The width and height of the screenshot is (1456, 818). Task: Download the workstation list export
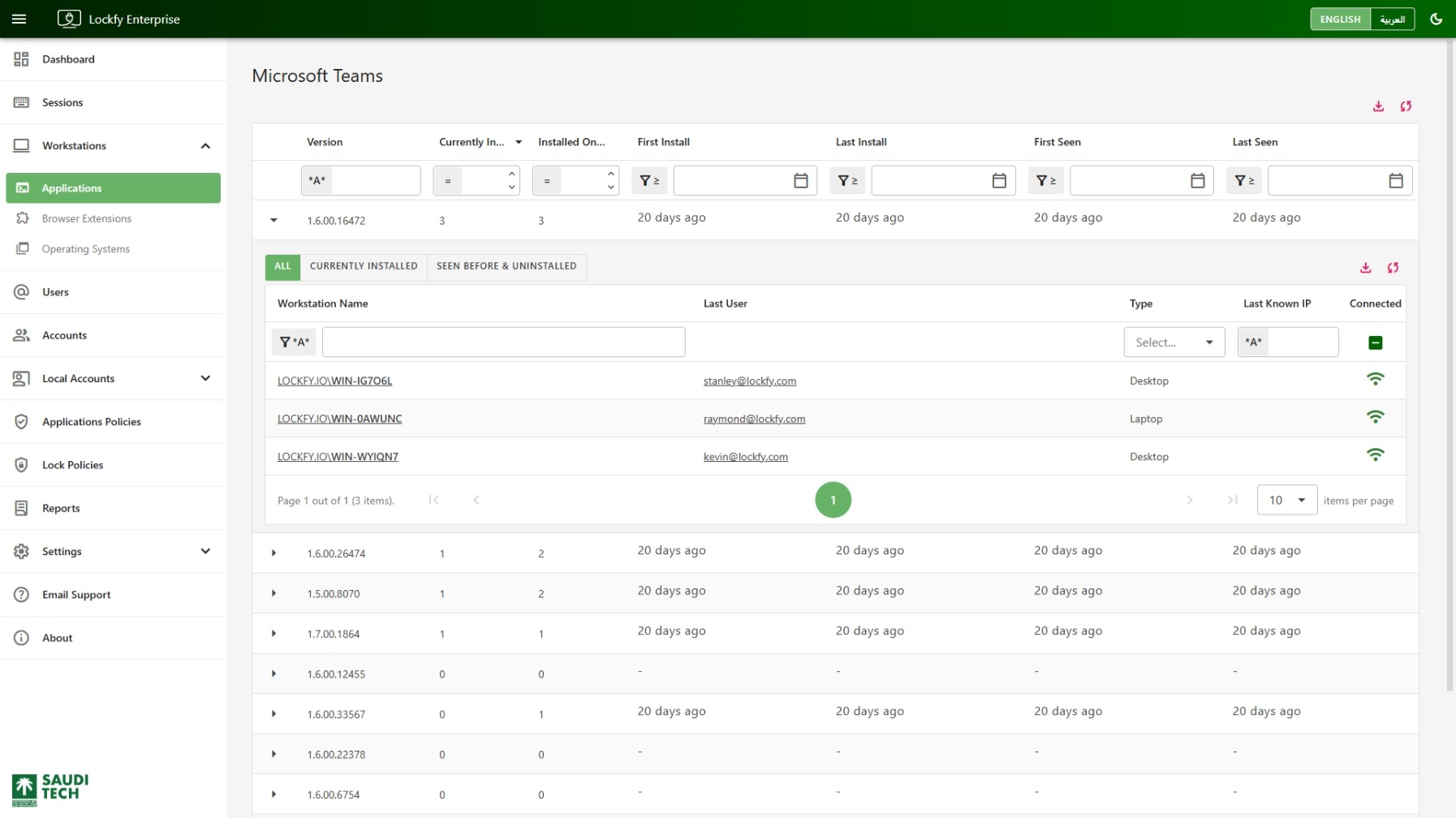pyautogui.click(x=1365, y=268)
